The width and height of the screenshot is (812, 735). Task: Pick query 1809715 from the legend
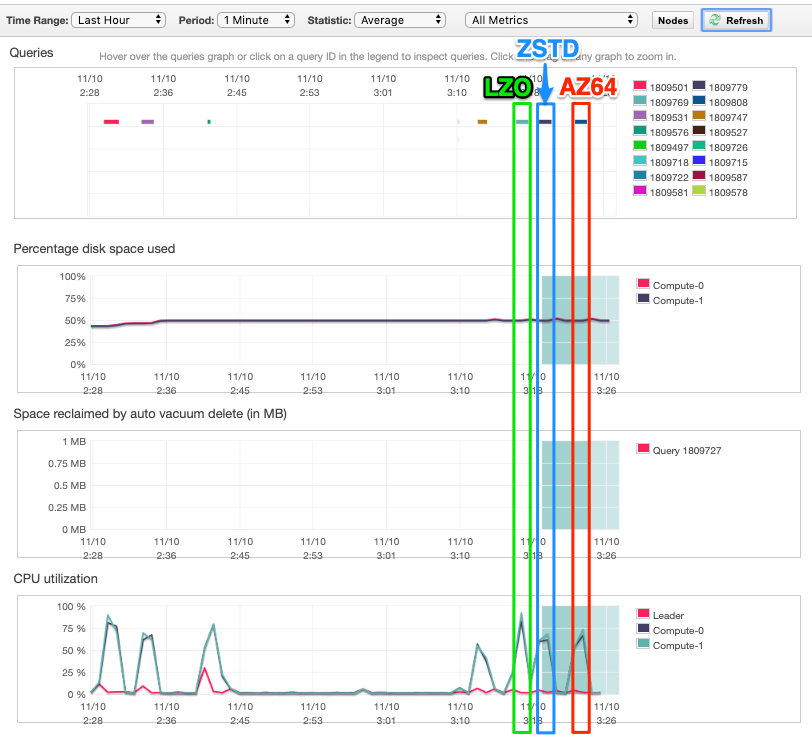pos(727,162)
